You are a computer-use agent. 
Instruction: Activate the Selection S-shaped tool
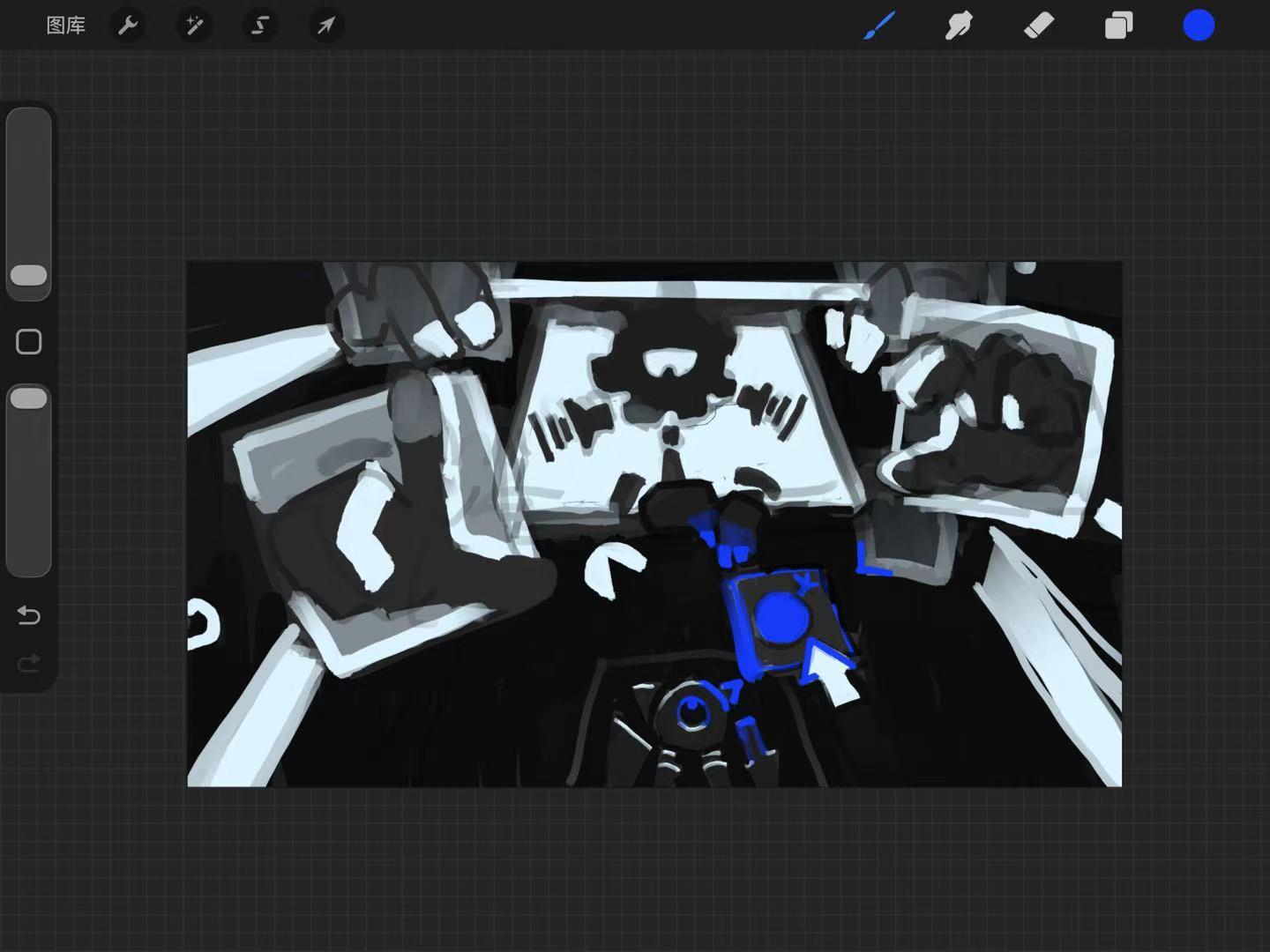pyautogui.click(x=260, y=26)
